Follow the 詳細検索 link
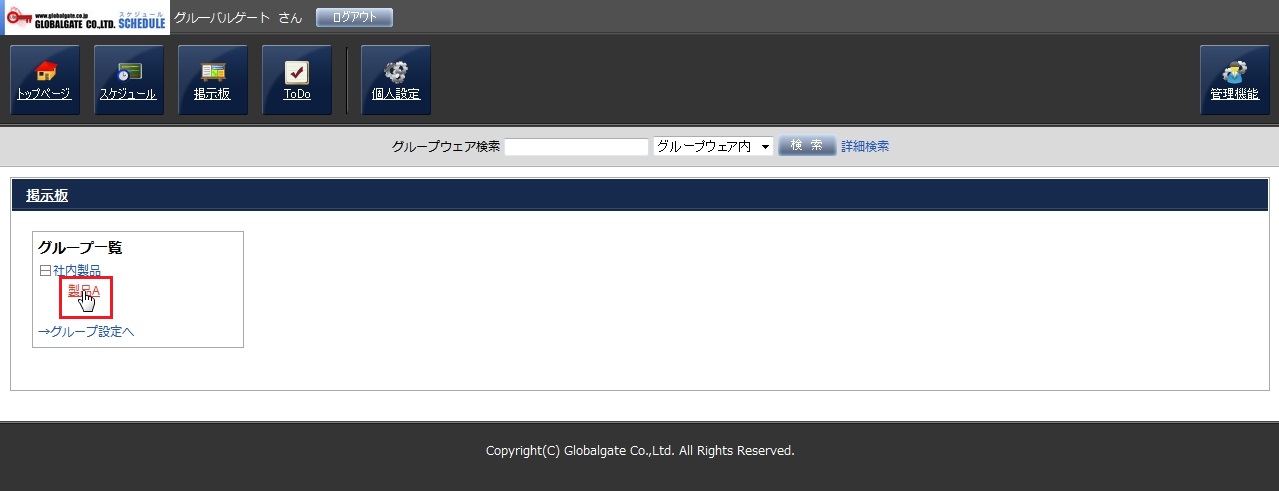The height and width of the screenshot is (491, 1279). [864, 147]
